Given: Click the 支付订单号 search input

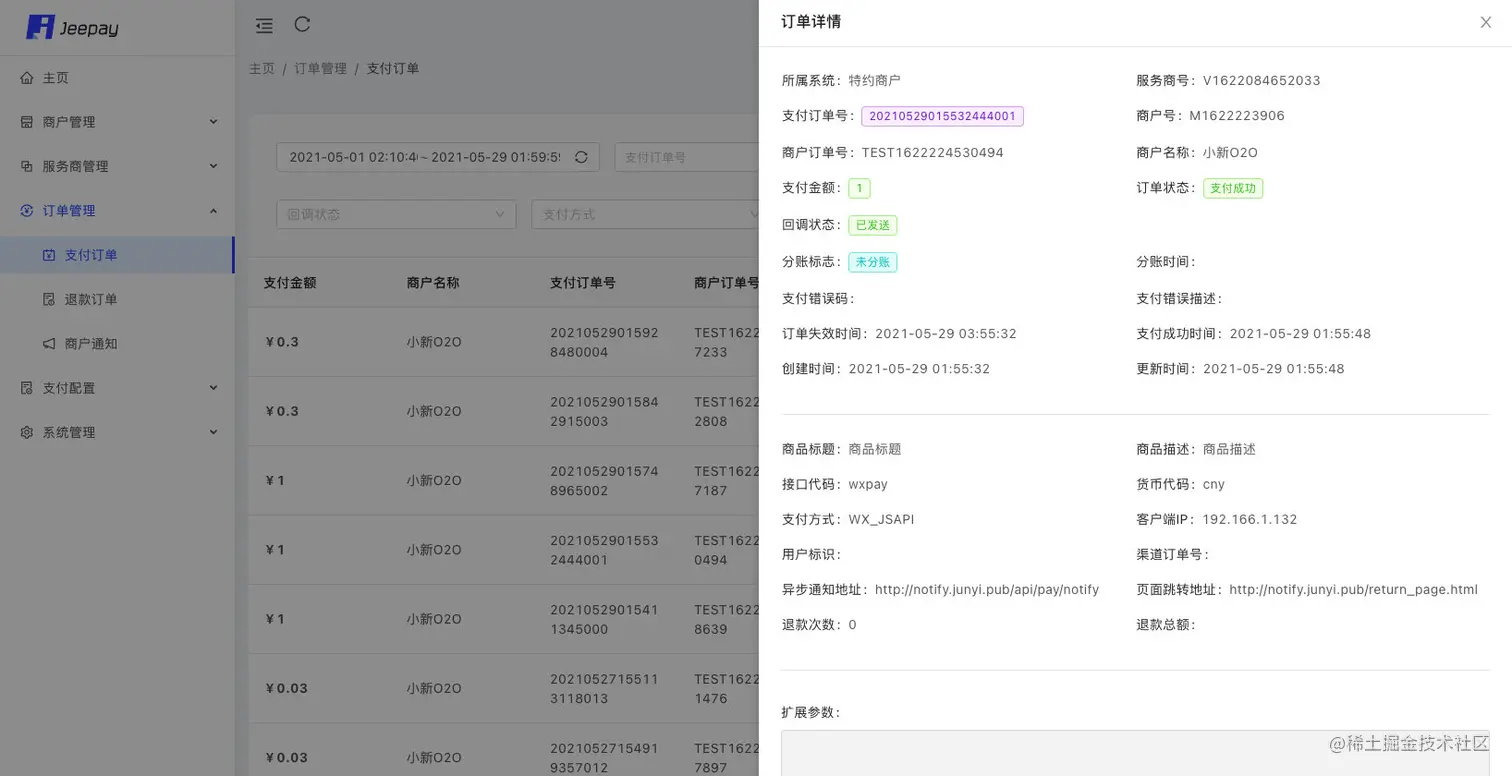Looking at the screenshot, I should (x=687, y=157).
